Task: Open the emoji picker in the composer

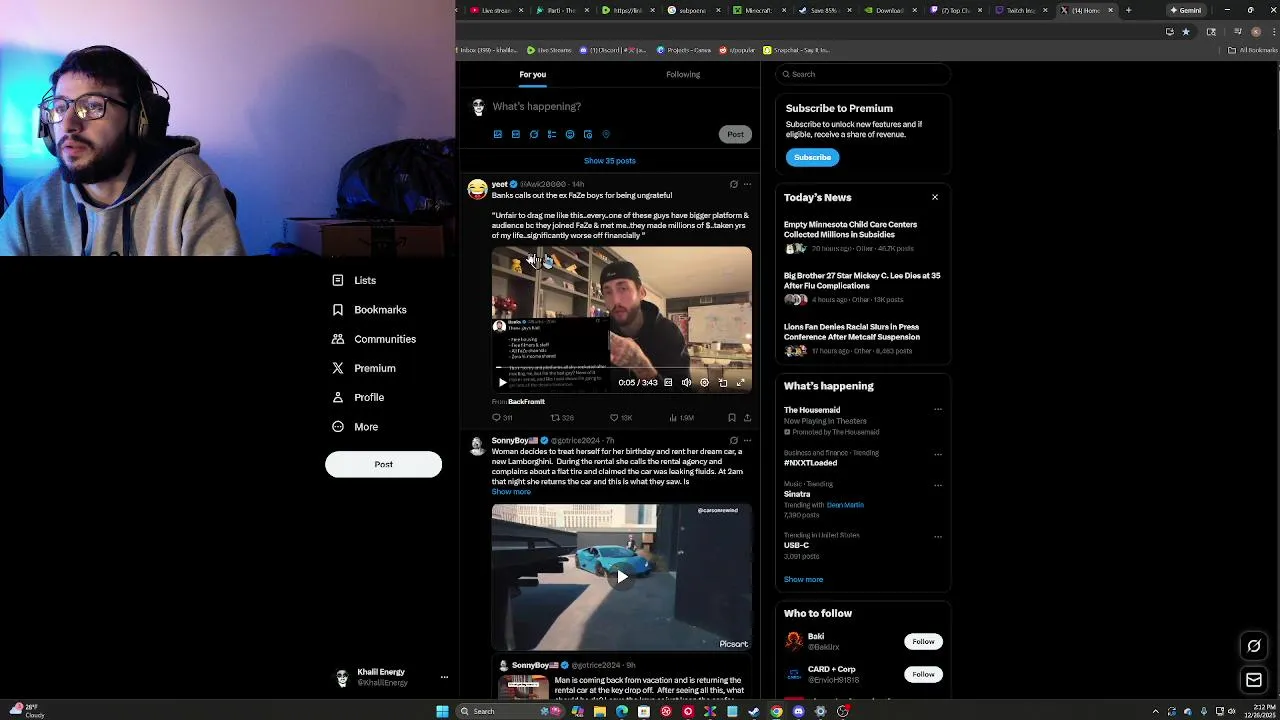Action: pyautogui.click(x=570, y=134)
